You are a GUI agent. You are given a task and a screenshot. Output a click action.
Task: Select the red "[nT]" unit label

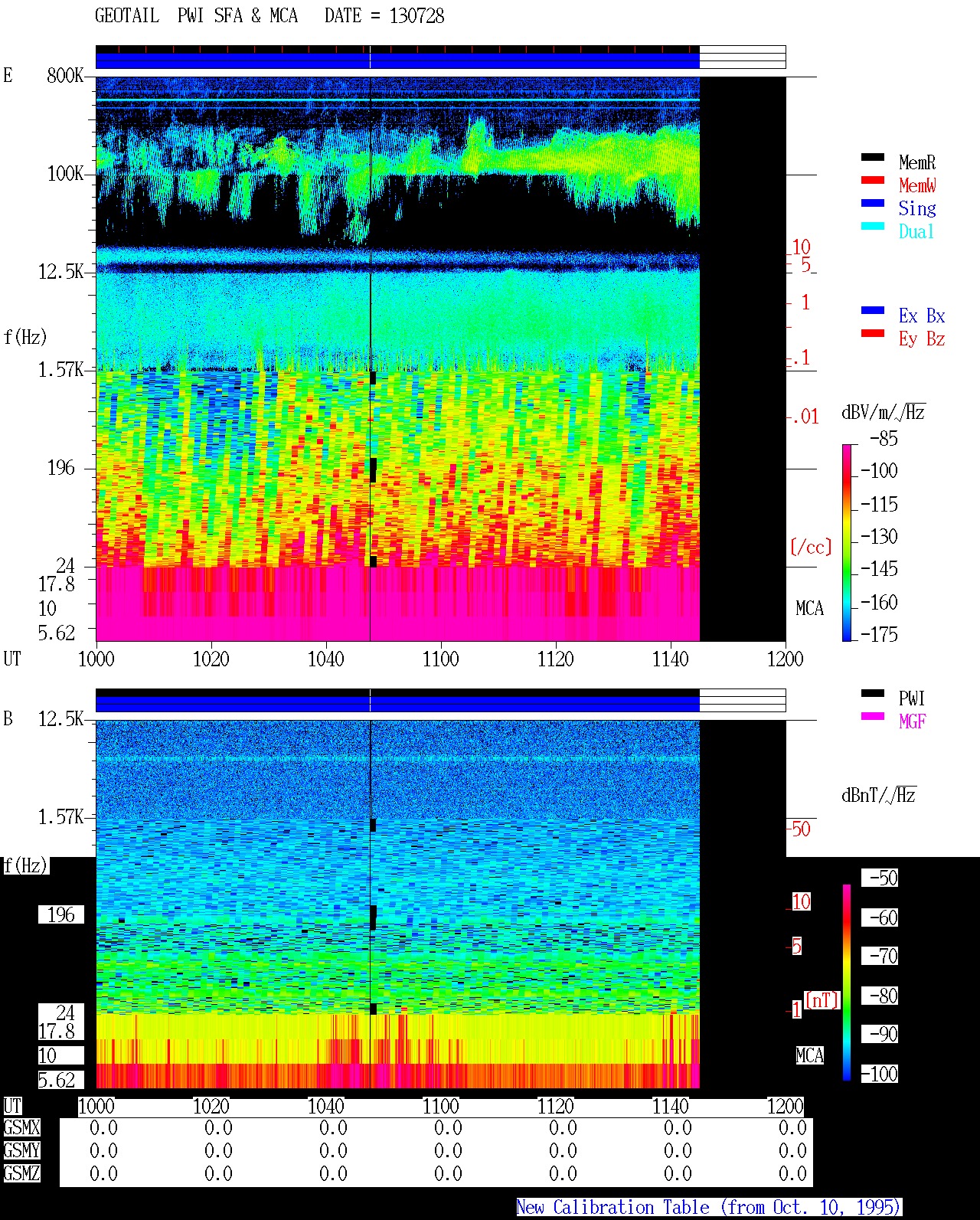pyautogui.click(x=822, y=1000)
